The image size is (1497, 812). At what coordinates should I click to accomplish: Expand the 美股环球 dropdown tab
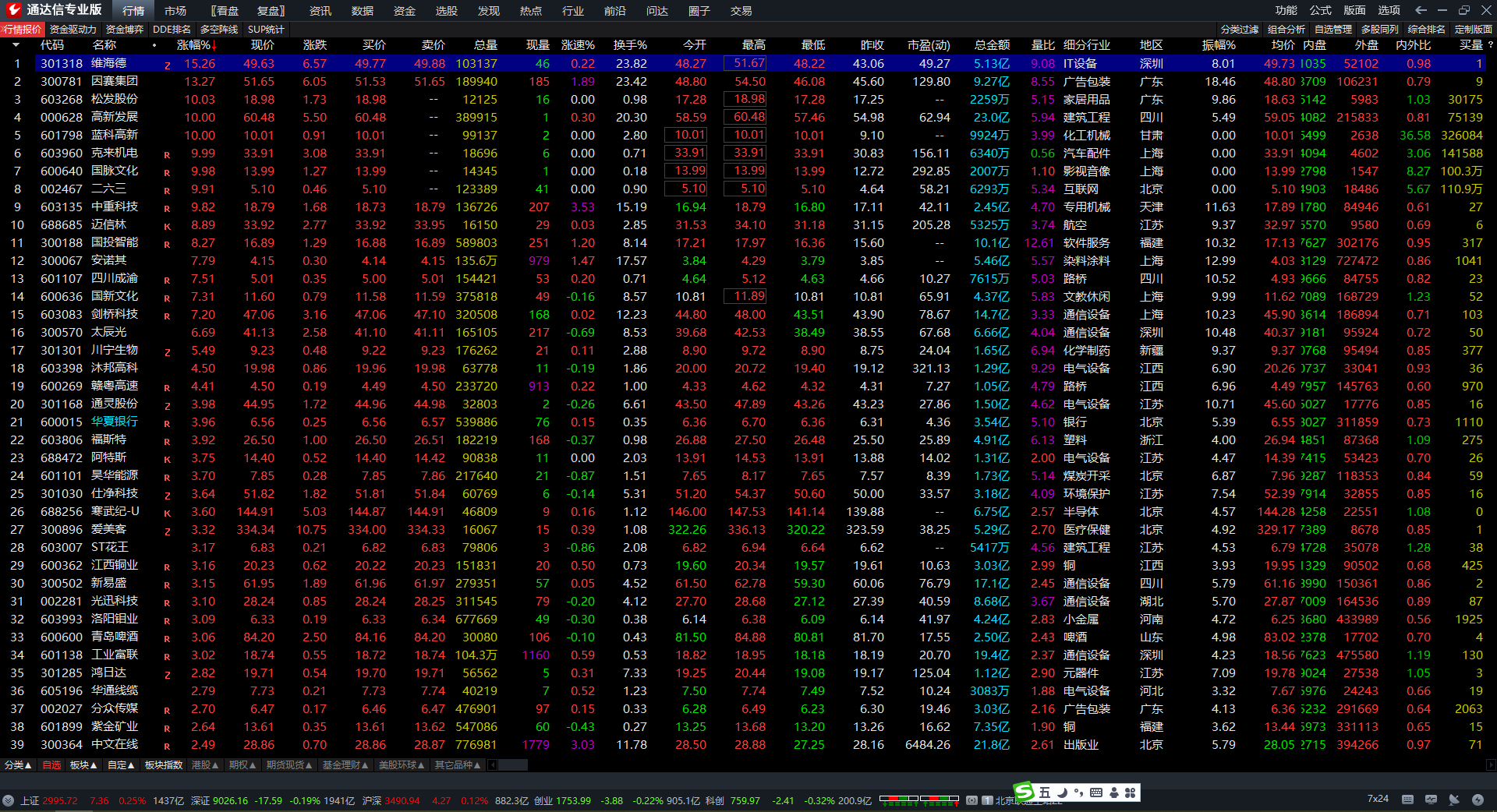(x=402, y=765)
